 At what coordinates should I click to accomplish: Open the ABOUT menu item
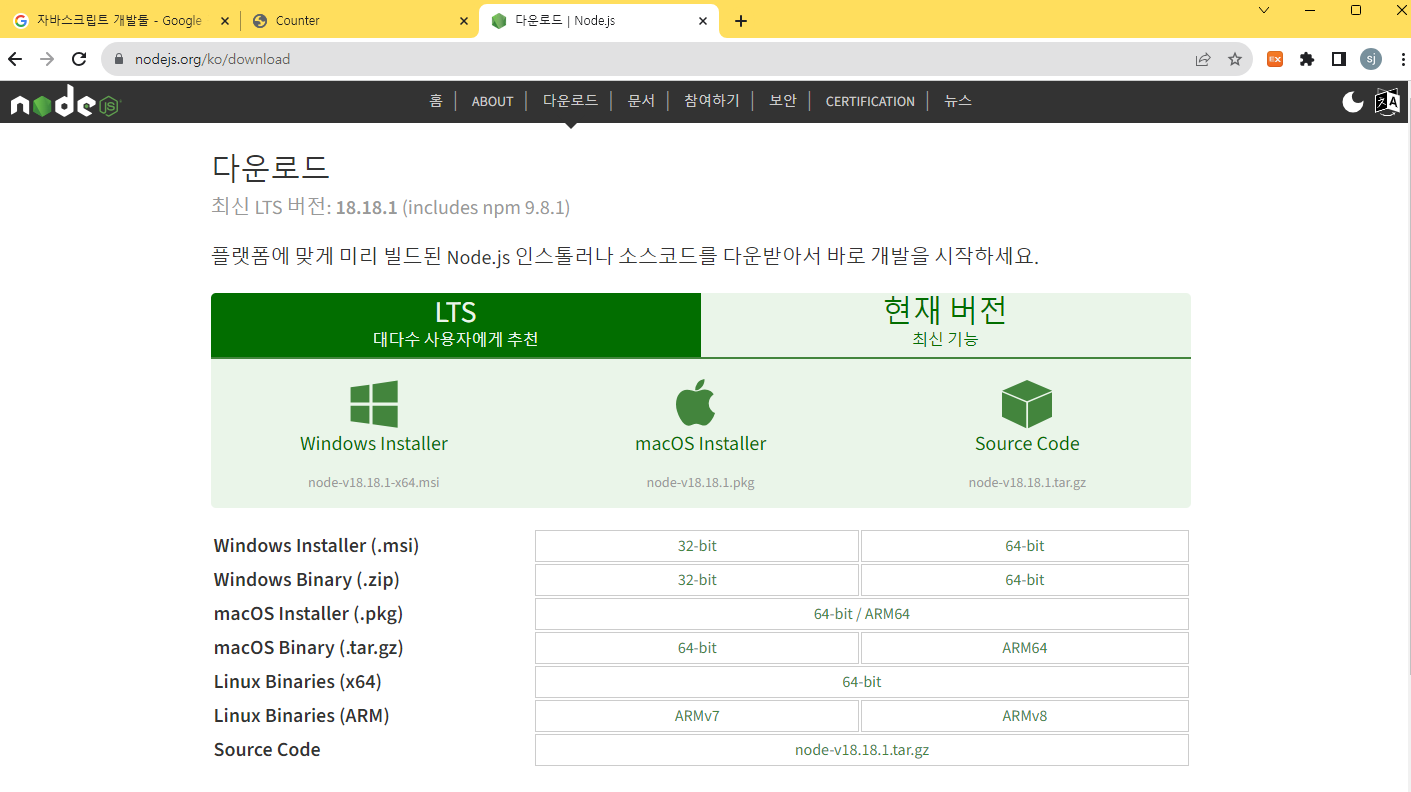point(492,101)
